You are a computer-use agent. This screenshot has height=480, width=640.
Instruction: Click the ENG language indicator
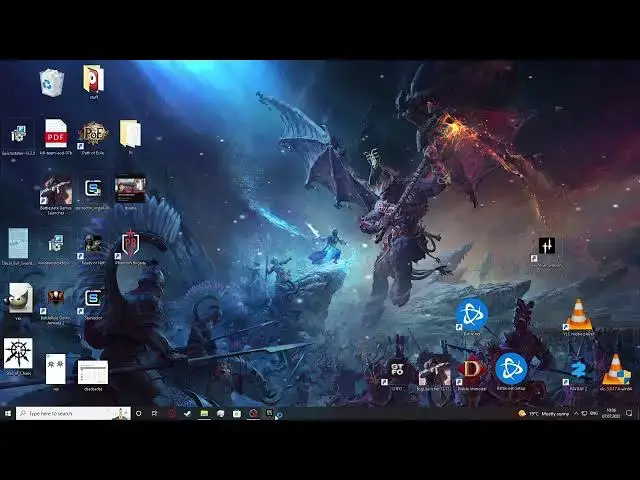594,413
